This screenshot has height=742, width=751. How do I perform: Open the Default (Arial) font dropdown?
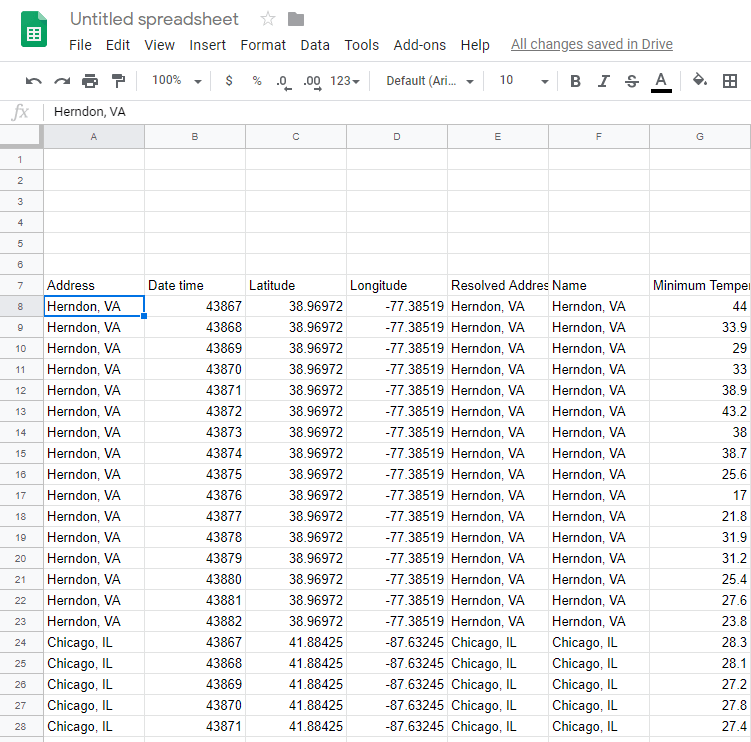click(x=430, y=81)
